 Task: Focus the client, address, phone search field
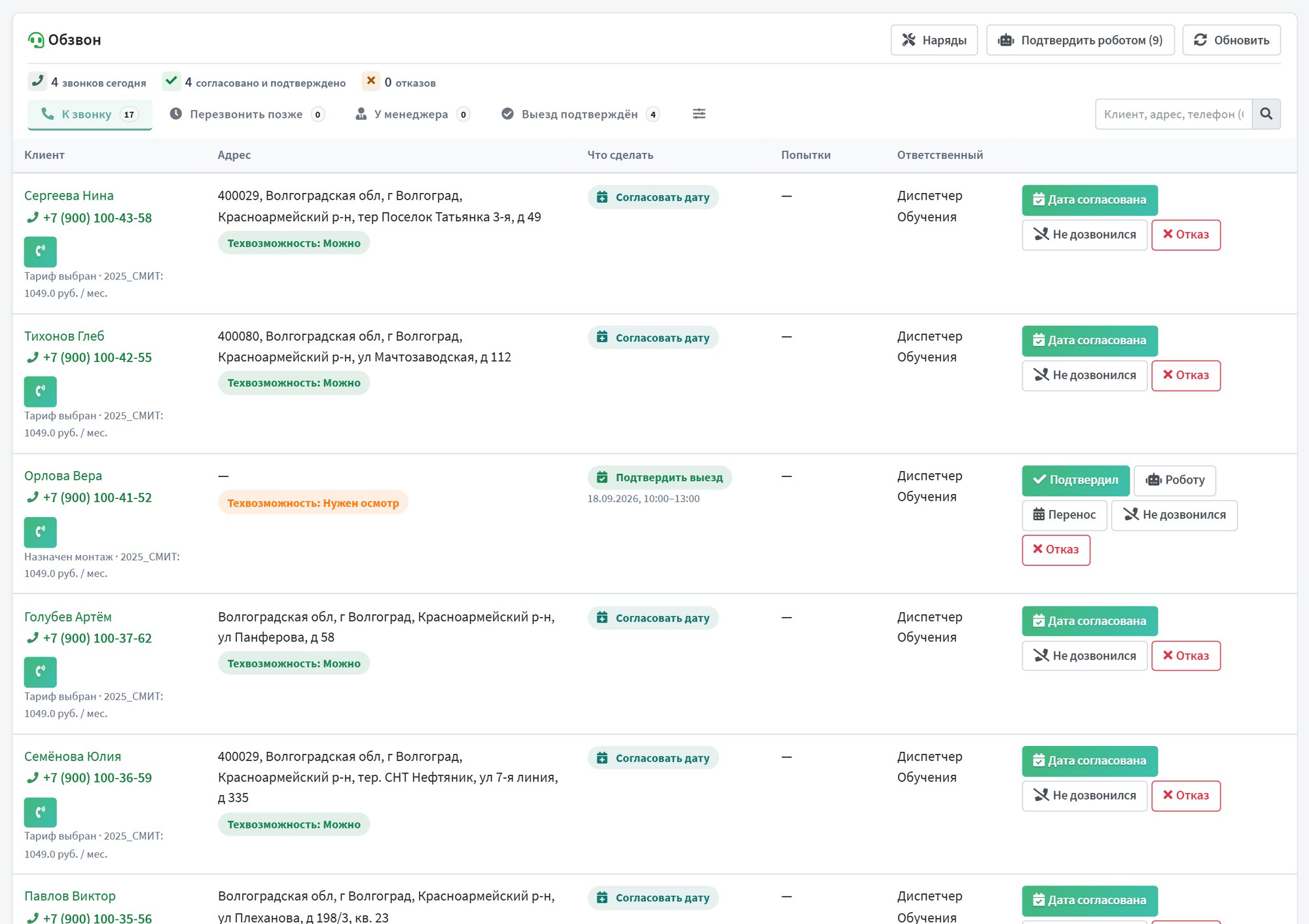1174,114
